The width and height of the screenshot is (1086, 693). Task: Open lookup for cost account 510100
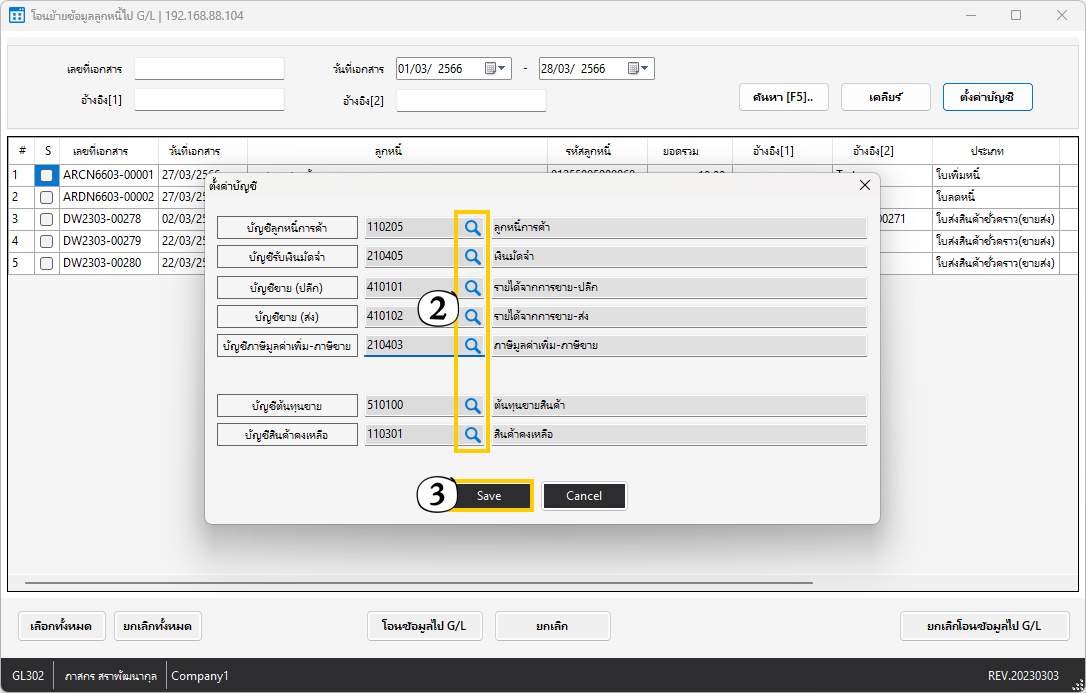[472, 405]
